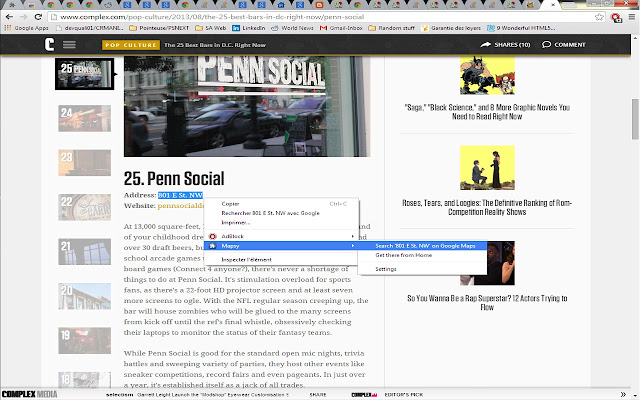Select bar thumbnail number 19

point(84,340)
